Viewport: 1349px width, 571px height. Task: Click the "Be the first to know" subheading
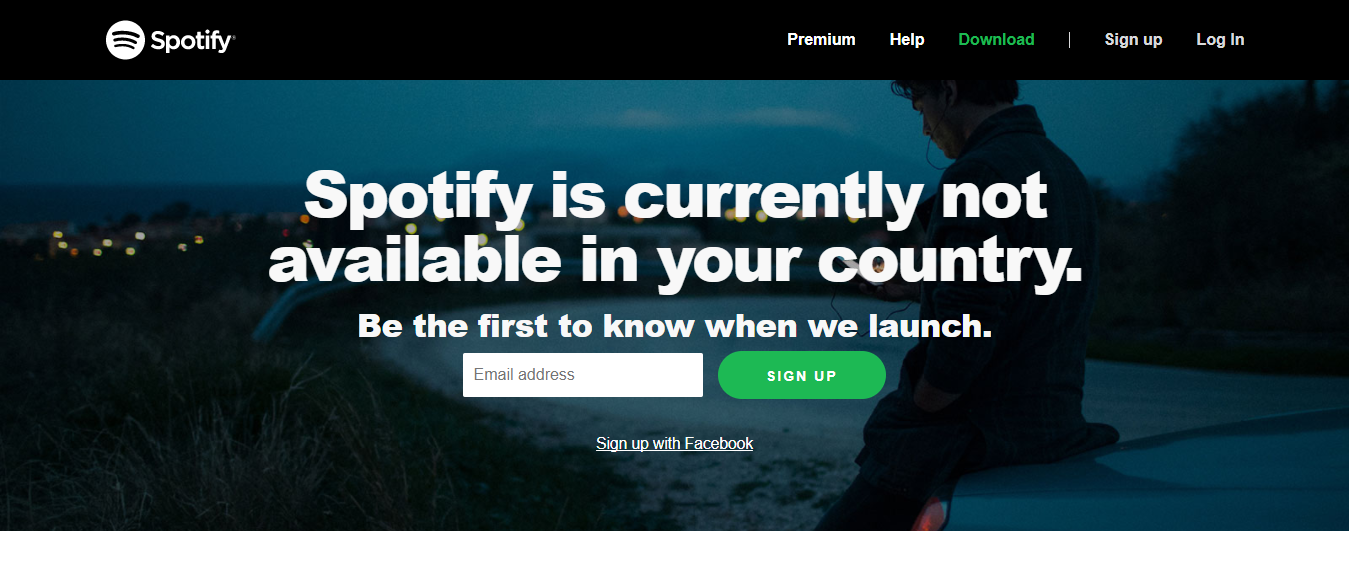pos(675,326)
